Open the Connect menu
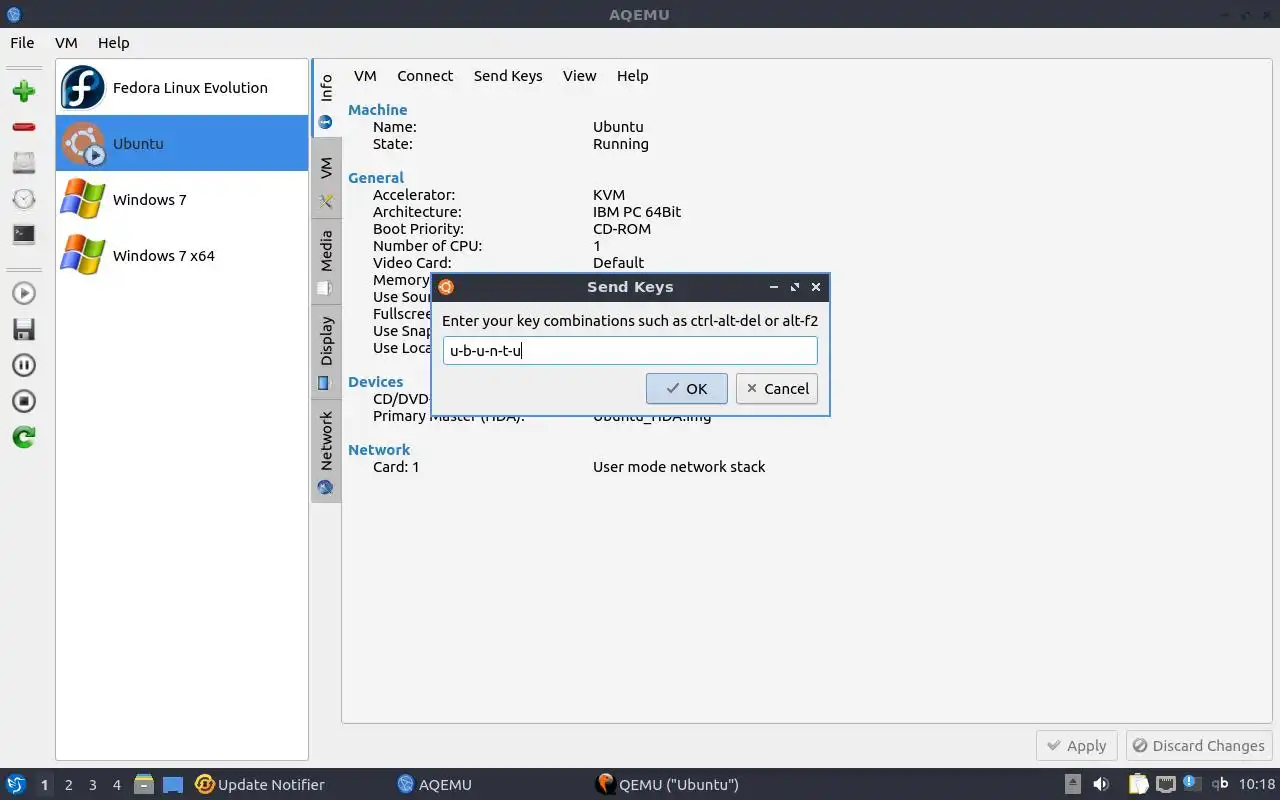This screenshot has height=800, width=1280. pyautogui.click(x=425, y=76)
